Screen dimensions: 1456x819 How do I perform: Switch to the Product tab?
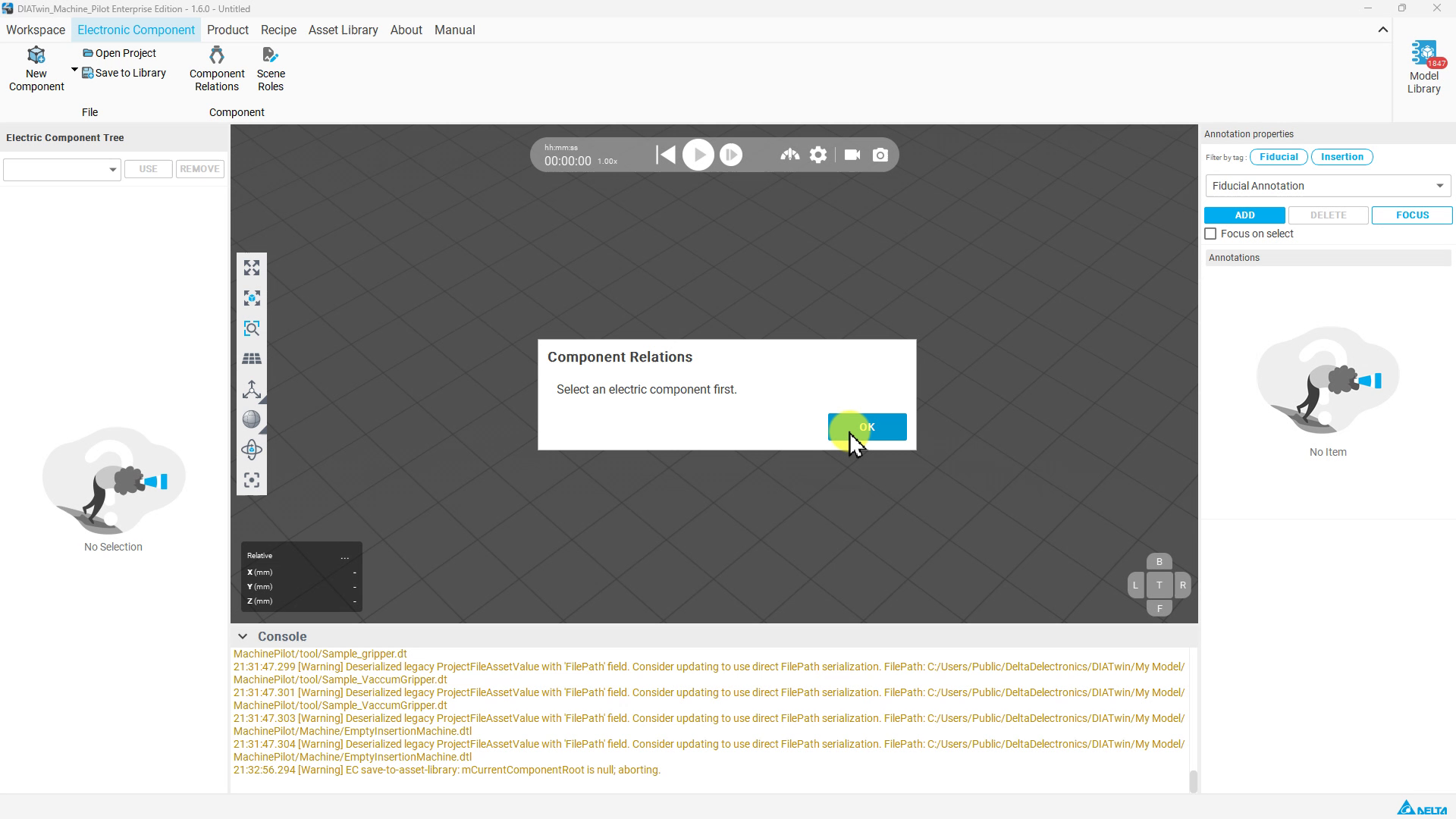tap(227, 30)
